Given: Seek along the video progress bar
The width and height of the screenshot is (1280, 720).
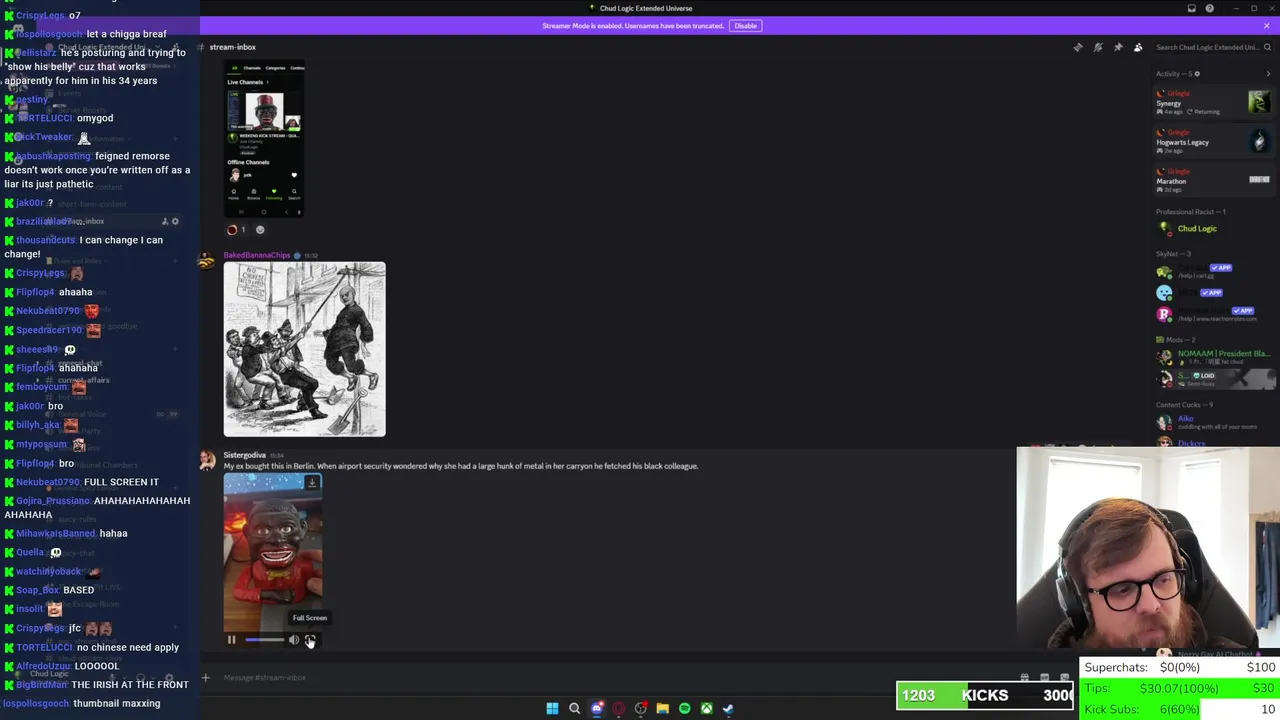Looking at the screenshot, I should (264, 640).
